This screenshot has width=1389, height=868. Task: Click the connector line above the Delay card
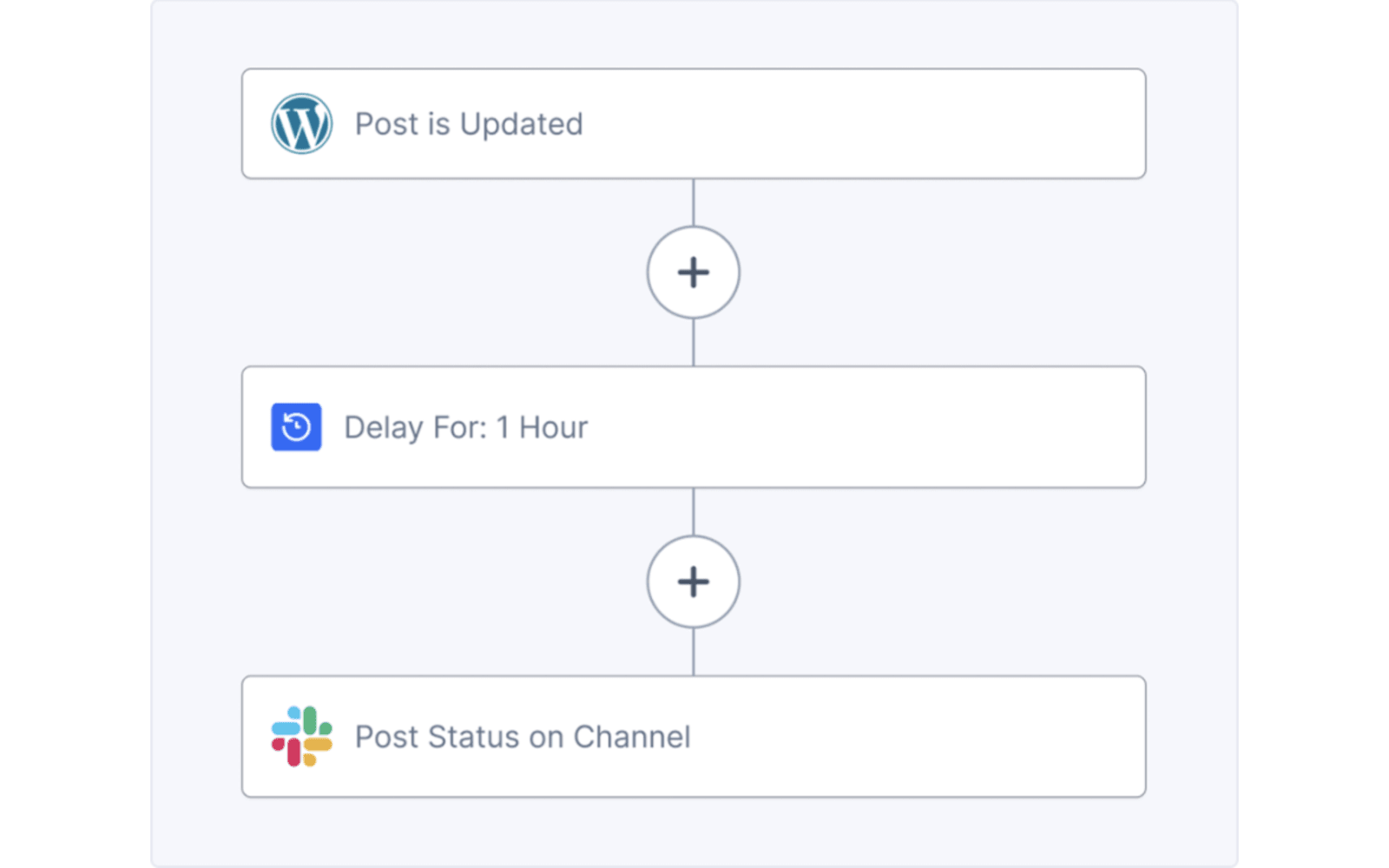(694, 342)
